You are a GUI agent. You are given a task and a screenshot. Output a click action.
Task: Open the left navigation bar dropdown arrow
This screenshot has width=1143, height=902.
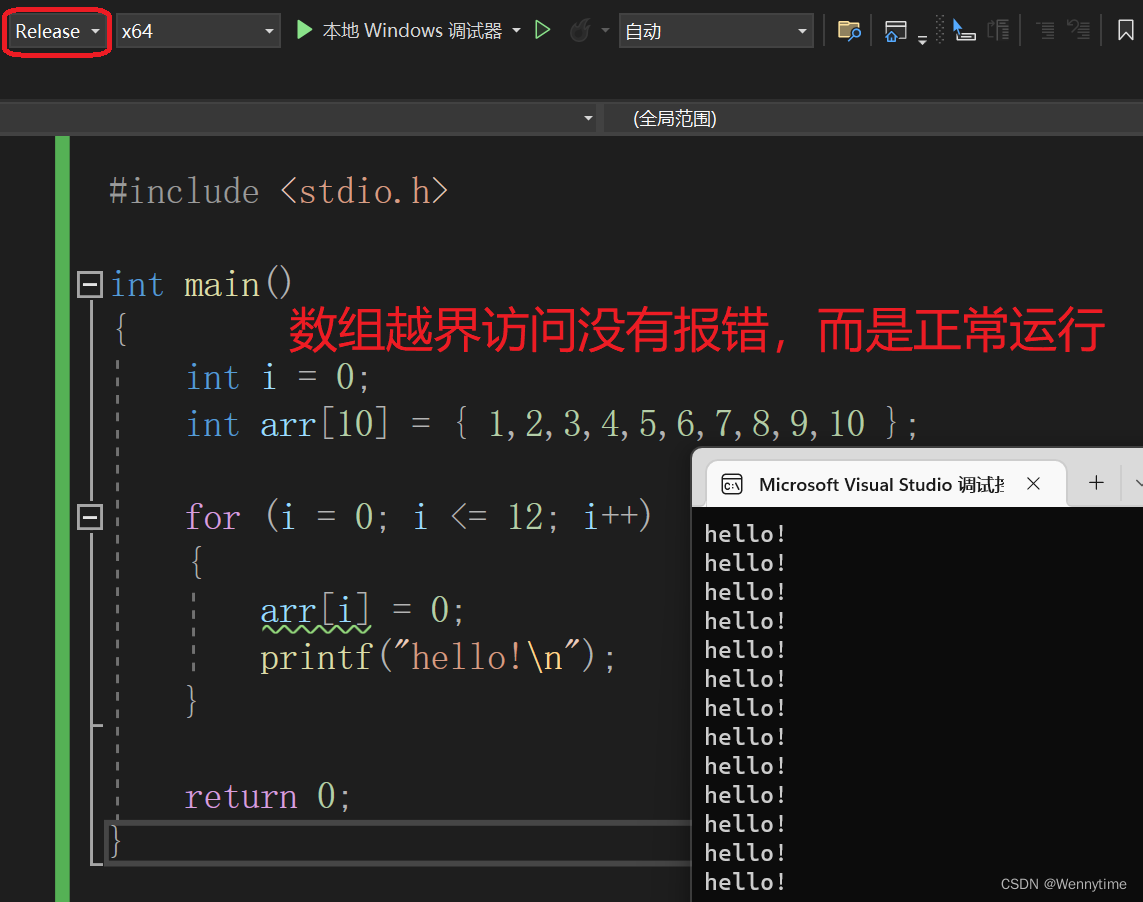588,118
